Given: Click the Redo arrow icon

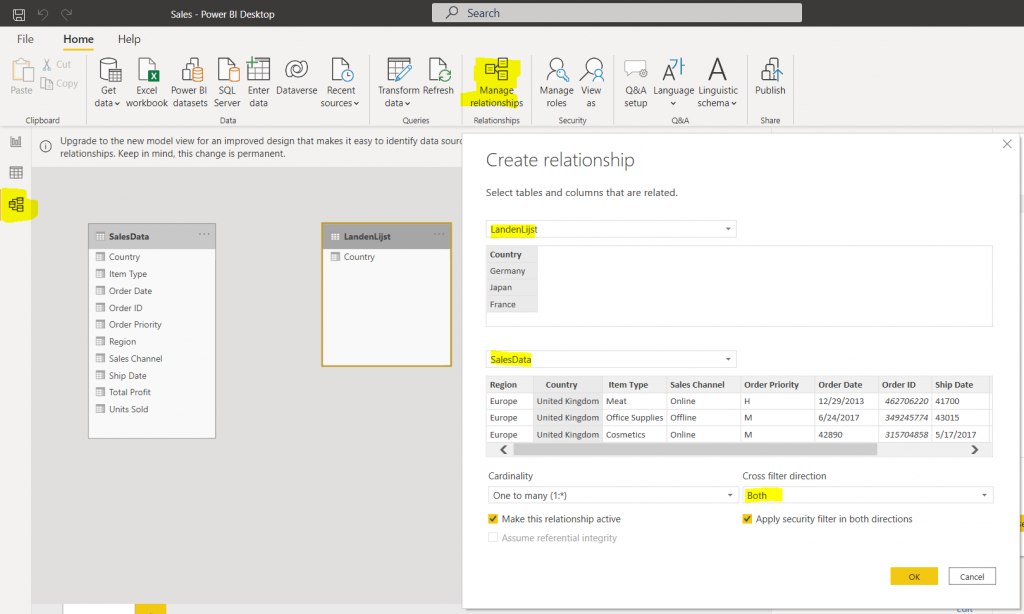Looking at the screenshot, I should tap(66, 14).
